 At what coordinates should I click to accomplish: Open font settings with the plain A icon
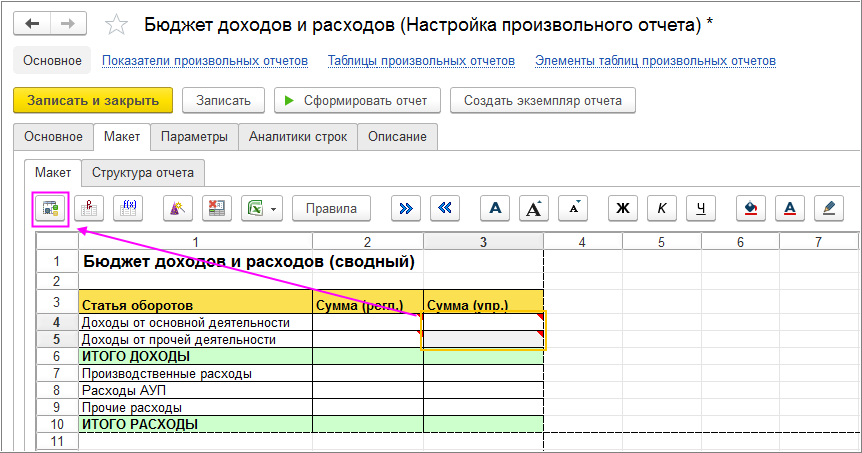pyautogui.click(x=496, y=208)
